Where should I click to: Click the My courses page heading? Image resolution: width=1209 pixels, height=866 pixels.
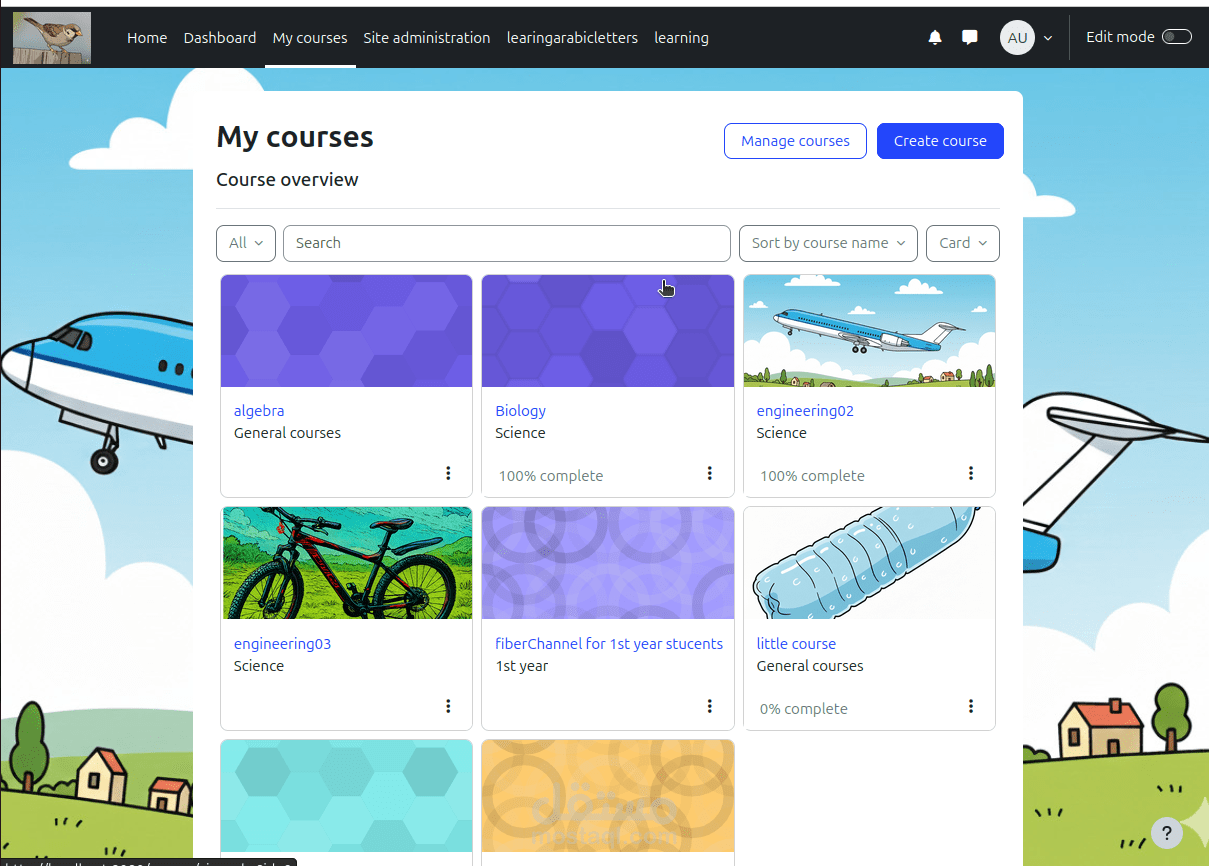[x=295, y=137]
